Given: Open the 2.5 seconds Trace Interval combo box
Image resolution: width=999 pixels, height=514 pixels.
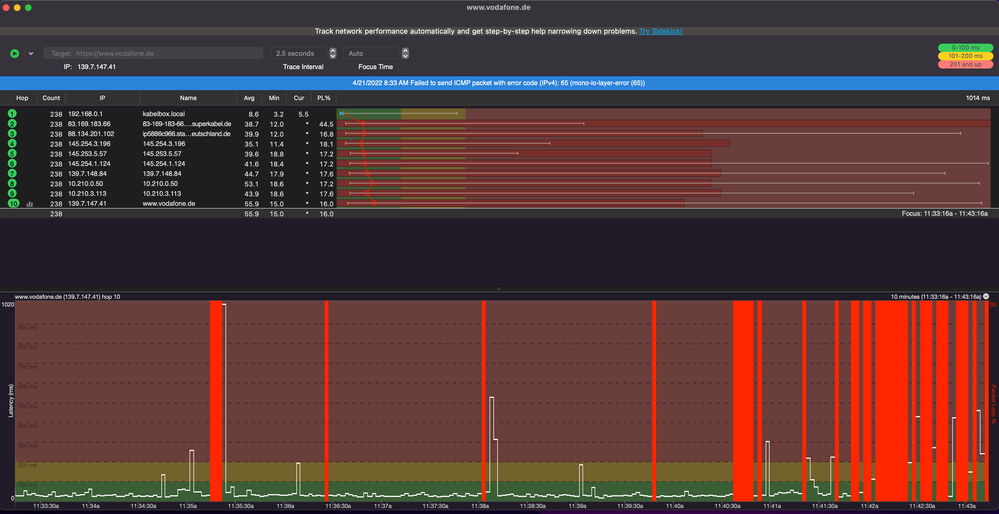Looking at the screenshot, I should [x=299, y=54].
